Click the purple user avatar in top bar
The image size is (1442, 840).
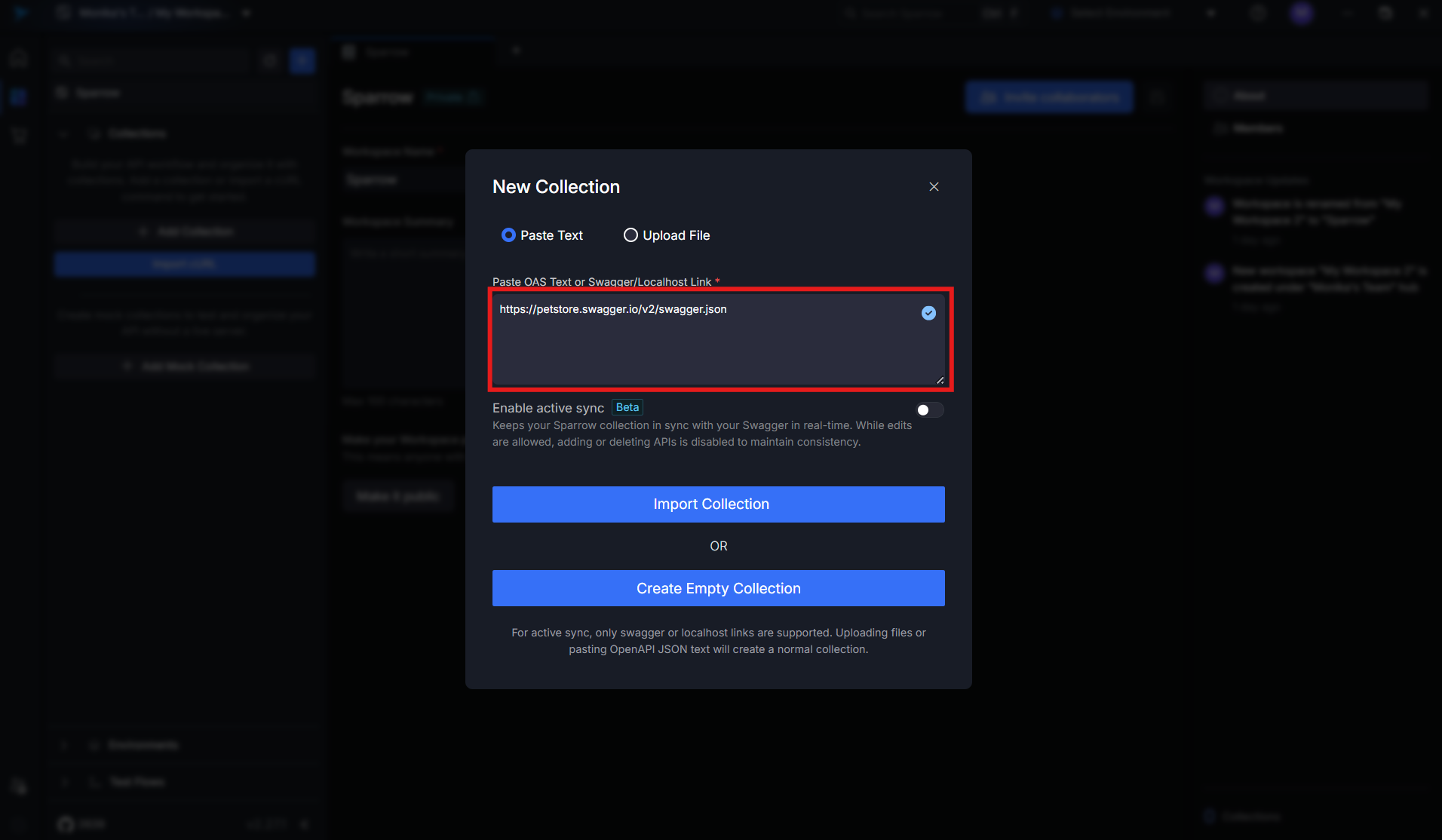click(x=1301, y=13)
